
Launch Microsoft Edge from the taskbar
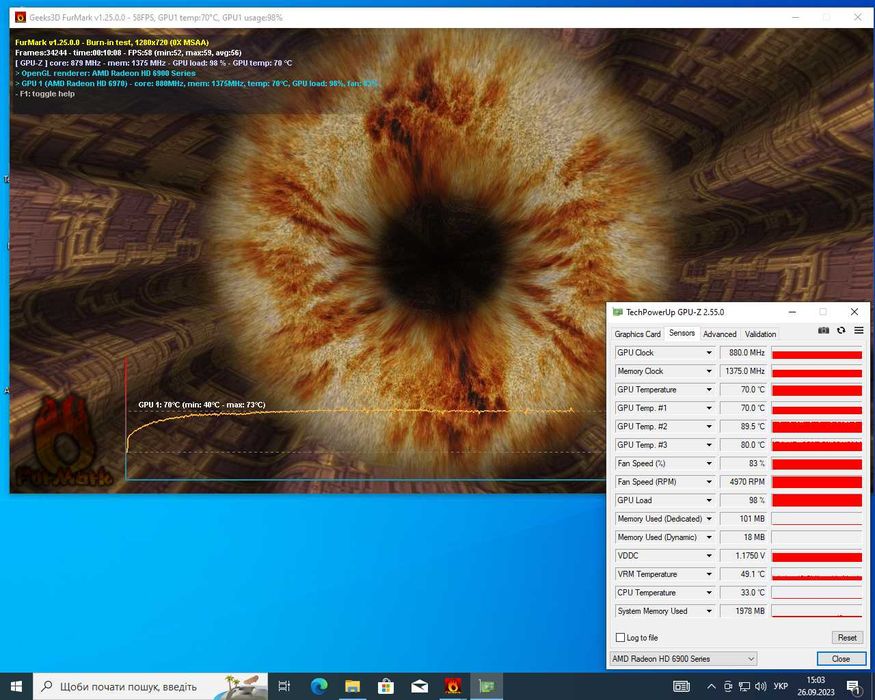(319, 686)
